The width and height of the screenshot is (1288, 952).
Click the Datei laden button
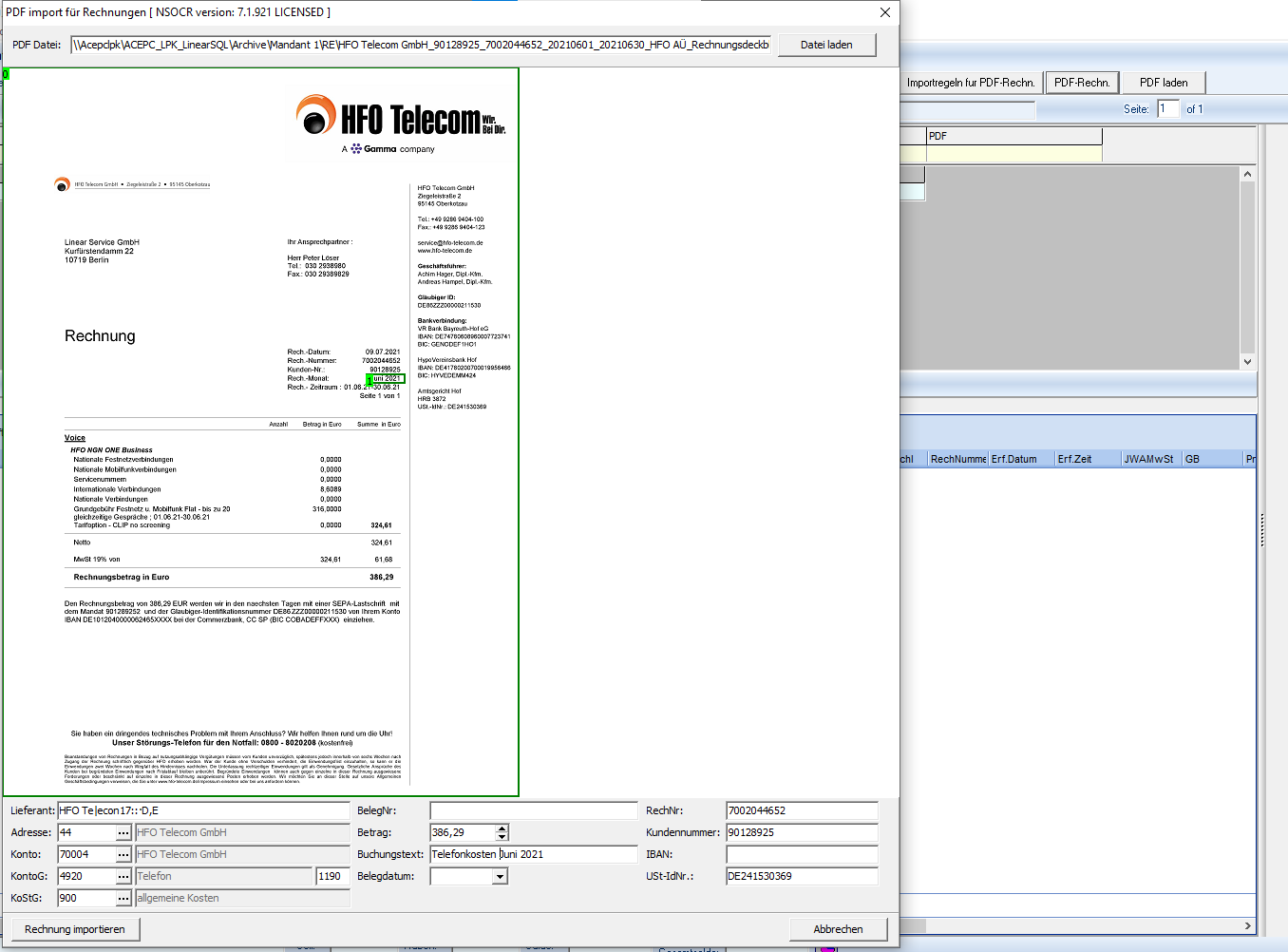(x=826, y=45)
